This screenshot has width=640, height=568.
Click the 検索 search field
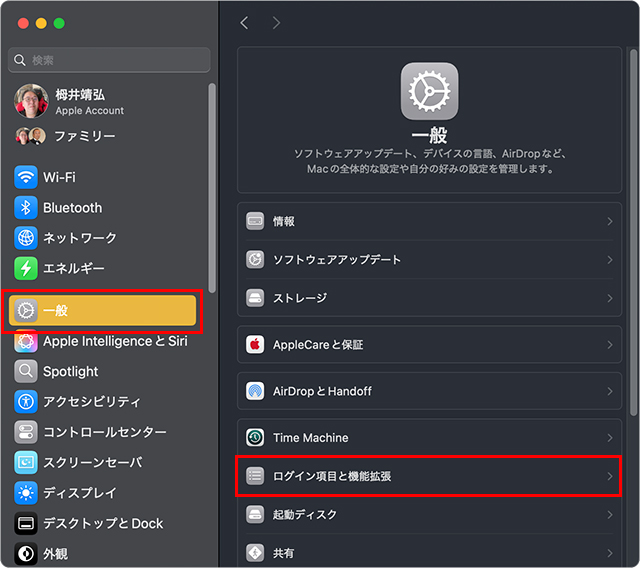[109, 60]
